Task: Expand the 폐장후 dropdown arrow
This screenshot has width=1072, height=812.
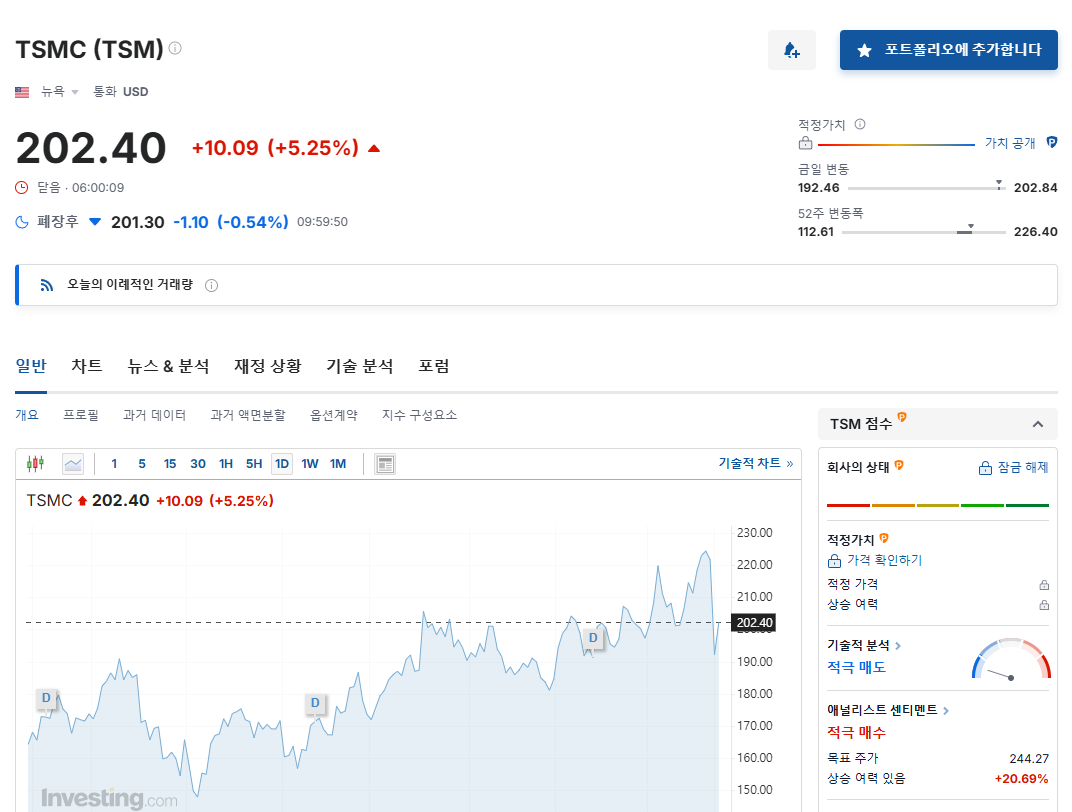Action: pyautogui.click(x=95, y=222)
